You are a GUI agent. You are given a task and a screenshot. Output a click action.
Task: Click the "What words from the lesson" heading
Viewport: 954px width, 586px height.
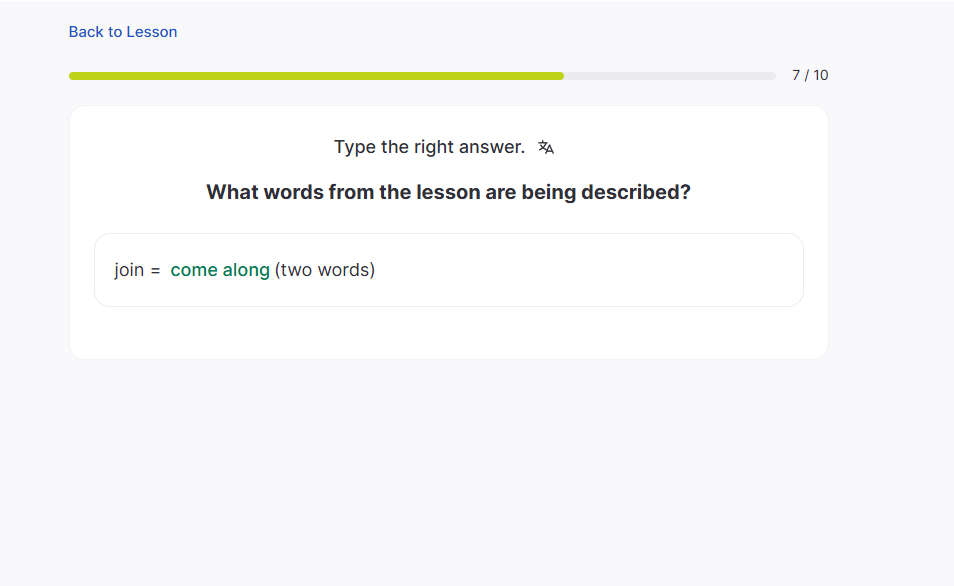click(448, 192)
